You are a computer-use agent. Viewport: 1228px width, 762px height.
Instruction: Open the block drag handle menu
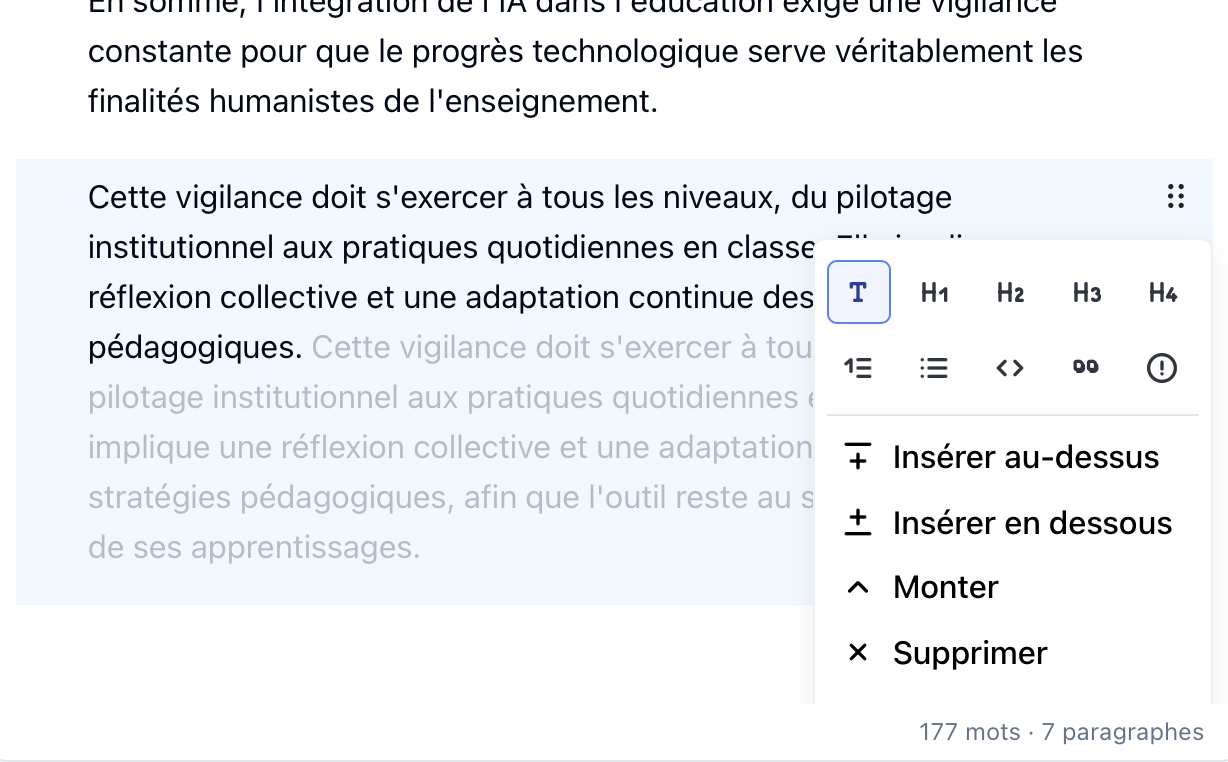pyautogui.click(x=1176, y=197)
